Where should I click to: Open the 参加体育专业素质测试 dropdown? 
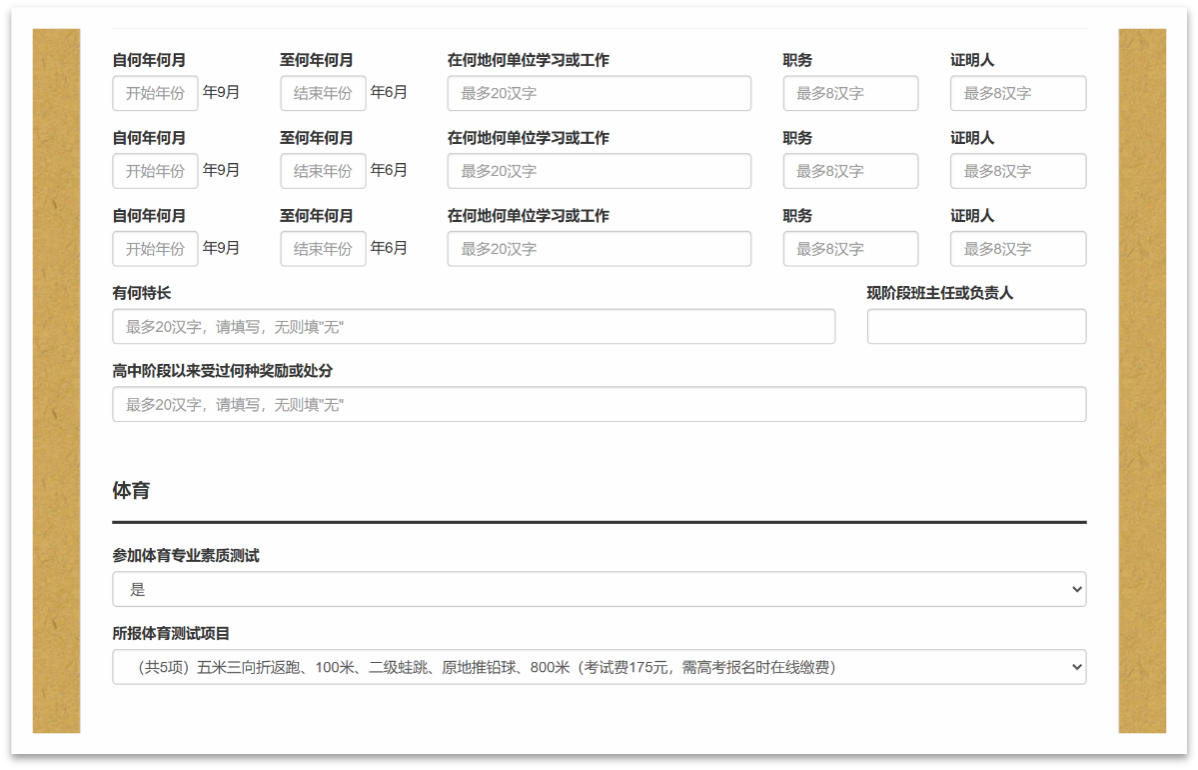(x=599, y=590)
